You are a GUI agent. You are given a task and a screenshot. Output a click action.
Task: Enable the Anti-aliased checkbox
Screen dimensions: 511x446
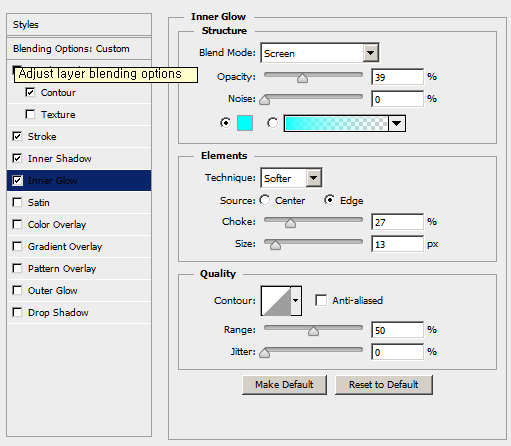tap(321, 300)
